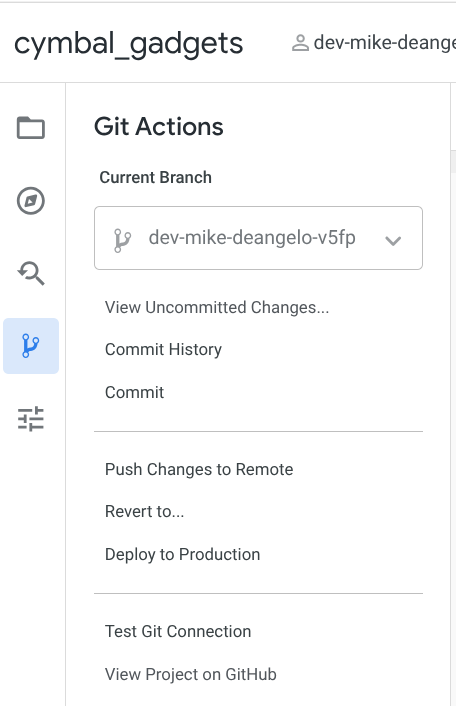Choose the Commit action
This screenshot has width=456, height=706.
135,392
